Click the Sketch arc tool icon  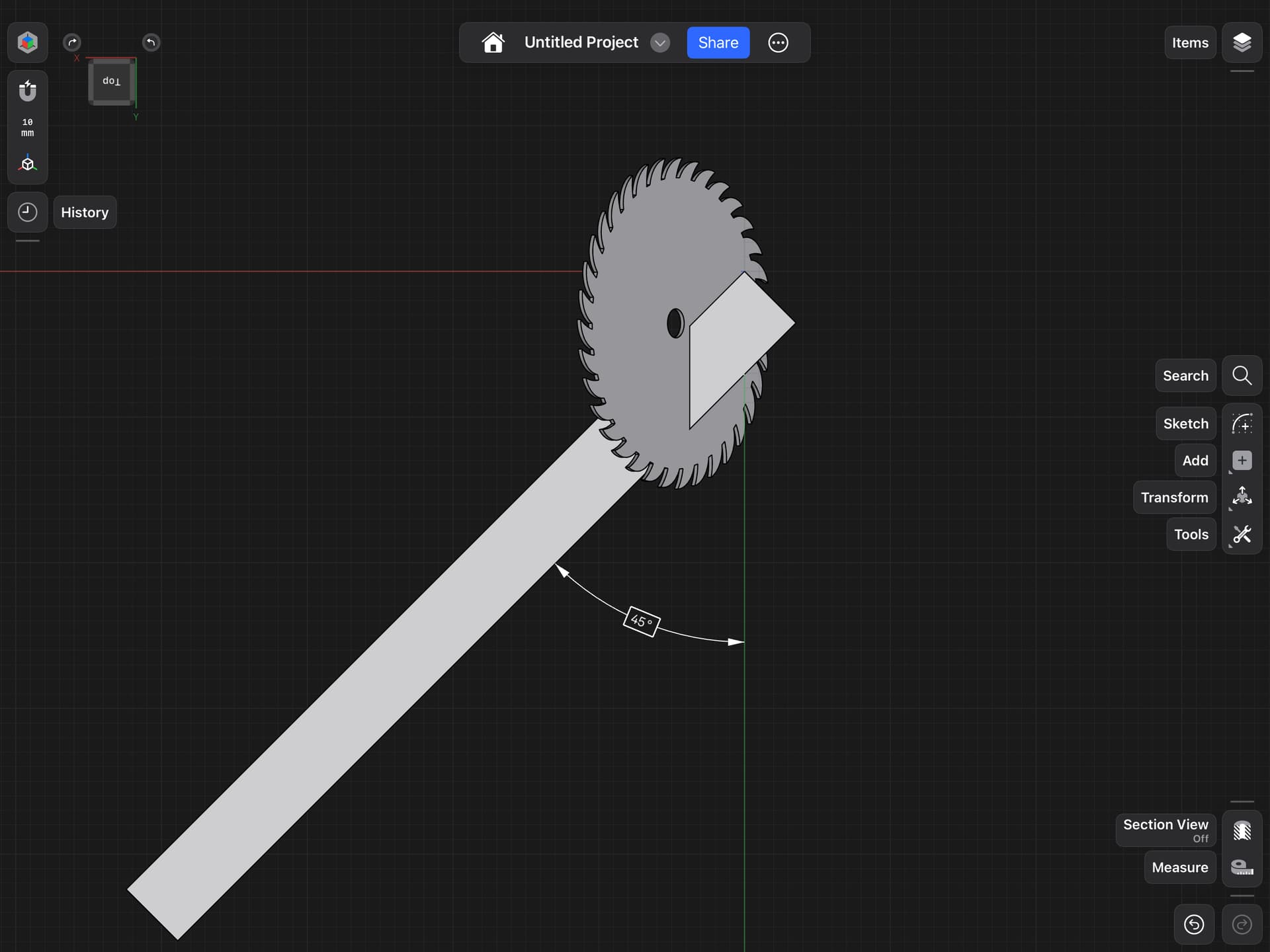1242,424
